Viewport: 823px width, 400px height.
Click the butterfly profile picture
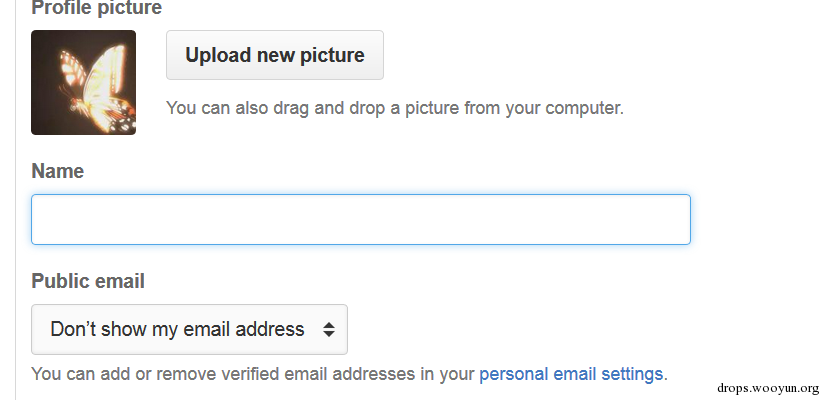tap(83, 82)
